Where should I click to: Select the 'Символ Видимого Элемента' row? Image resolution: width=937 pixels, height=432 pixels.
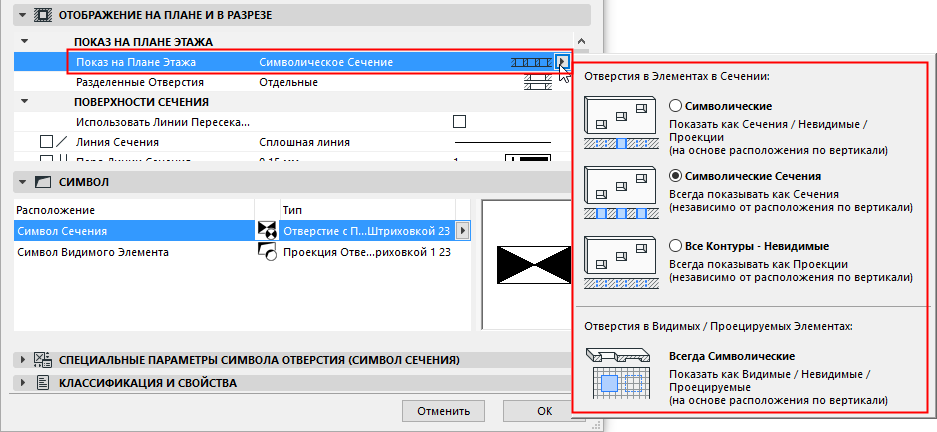coord(243,252)
